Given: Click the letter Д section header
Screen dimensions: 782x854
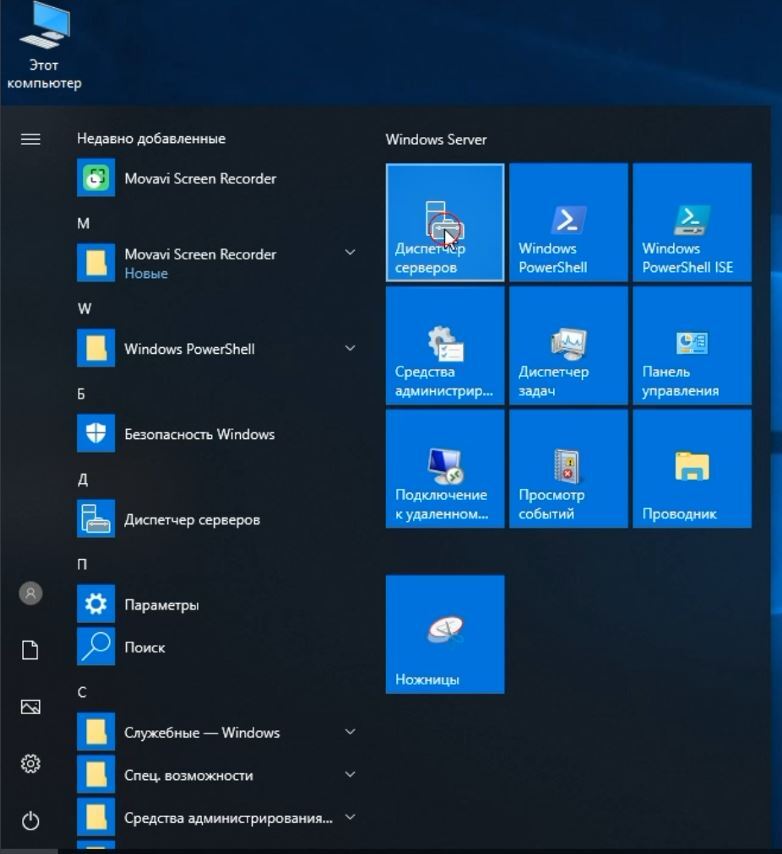Looking at the screenshot, I should [x=82, y=479].
